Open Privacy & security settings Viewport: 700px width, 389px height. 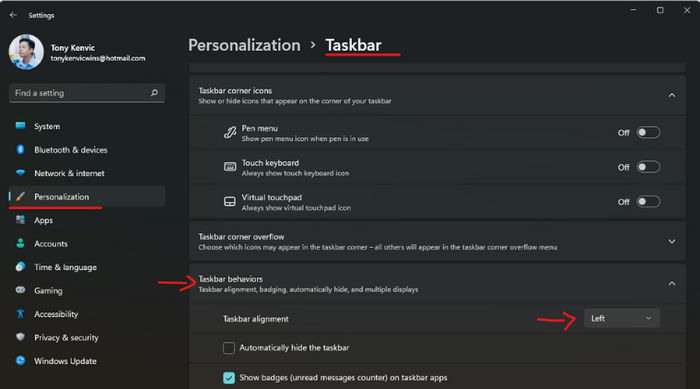click(x=87, y=338)
